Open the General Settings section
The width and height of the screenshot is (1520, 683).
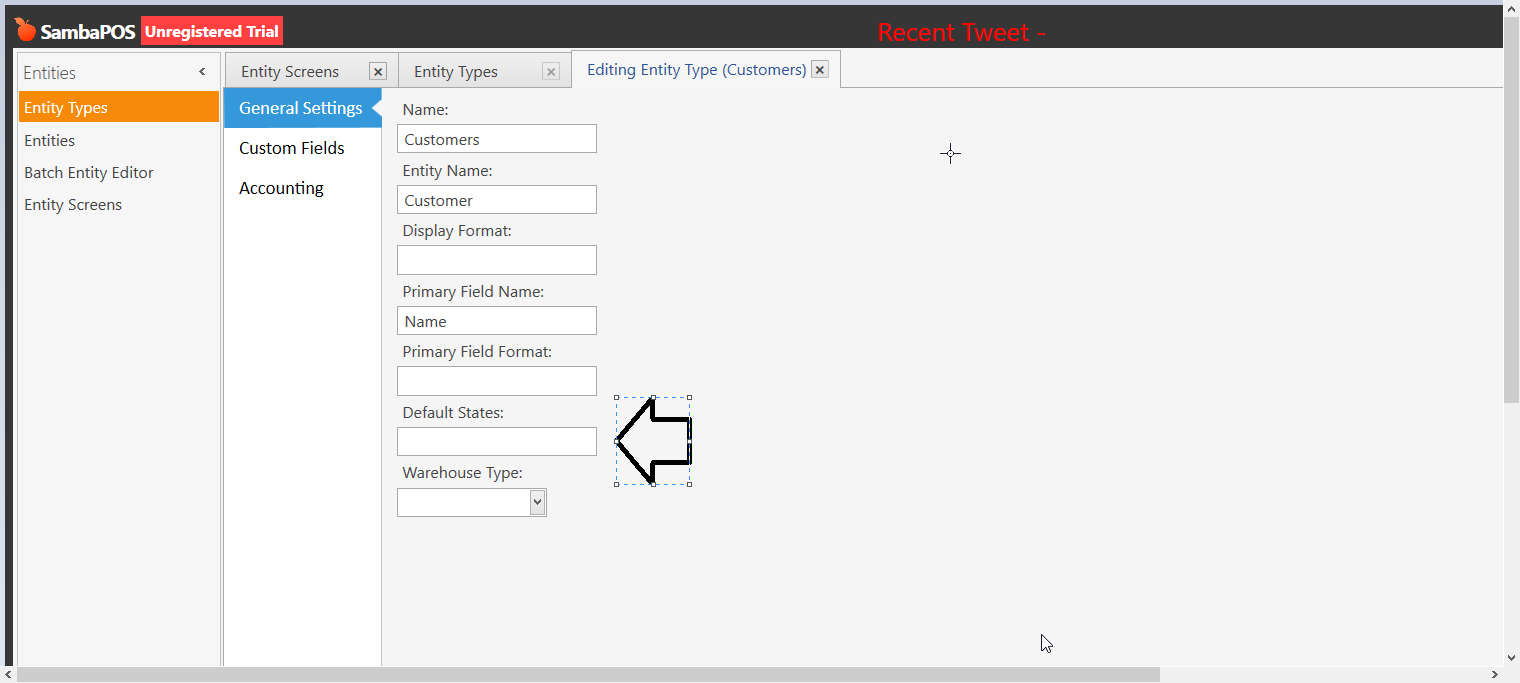(x=301, y=108)
